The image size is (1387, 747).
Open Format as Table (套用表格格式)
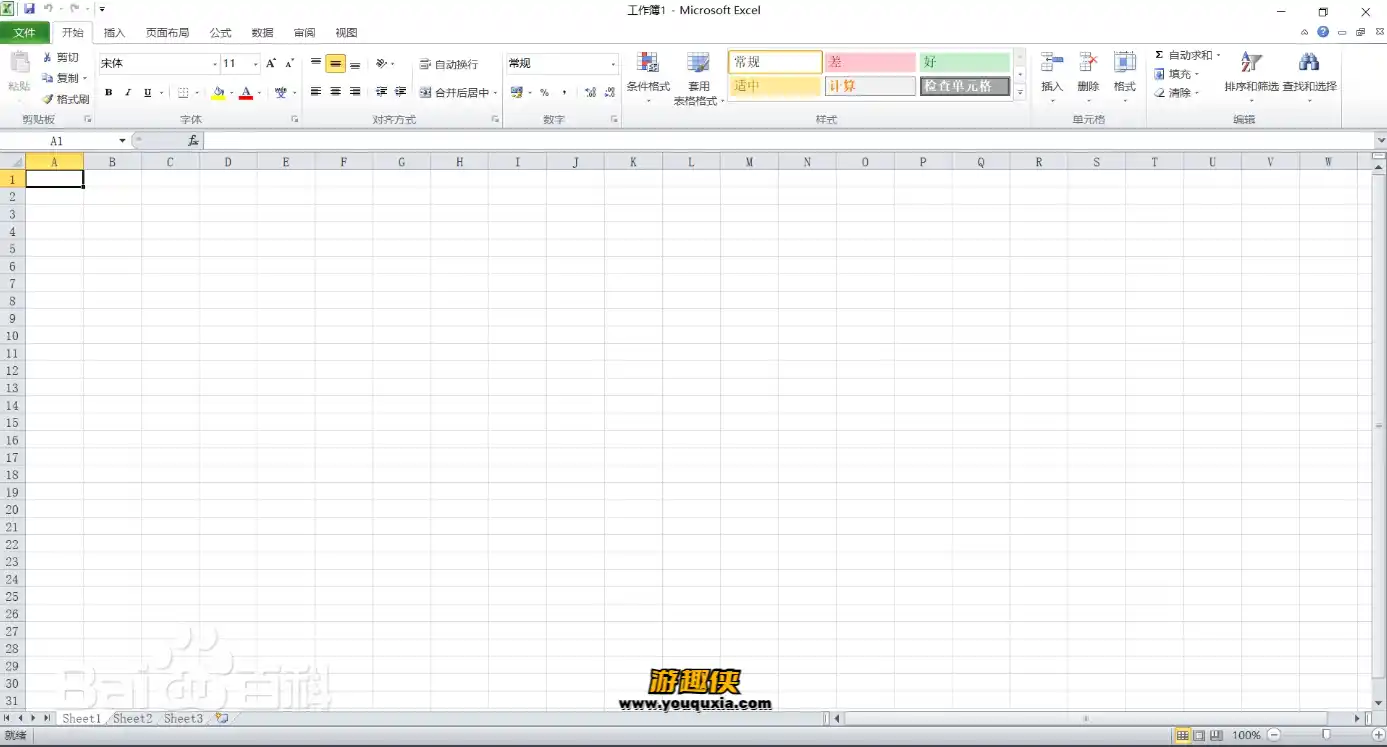point(698,78)
